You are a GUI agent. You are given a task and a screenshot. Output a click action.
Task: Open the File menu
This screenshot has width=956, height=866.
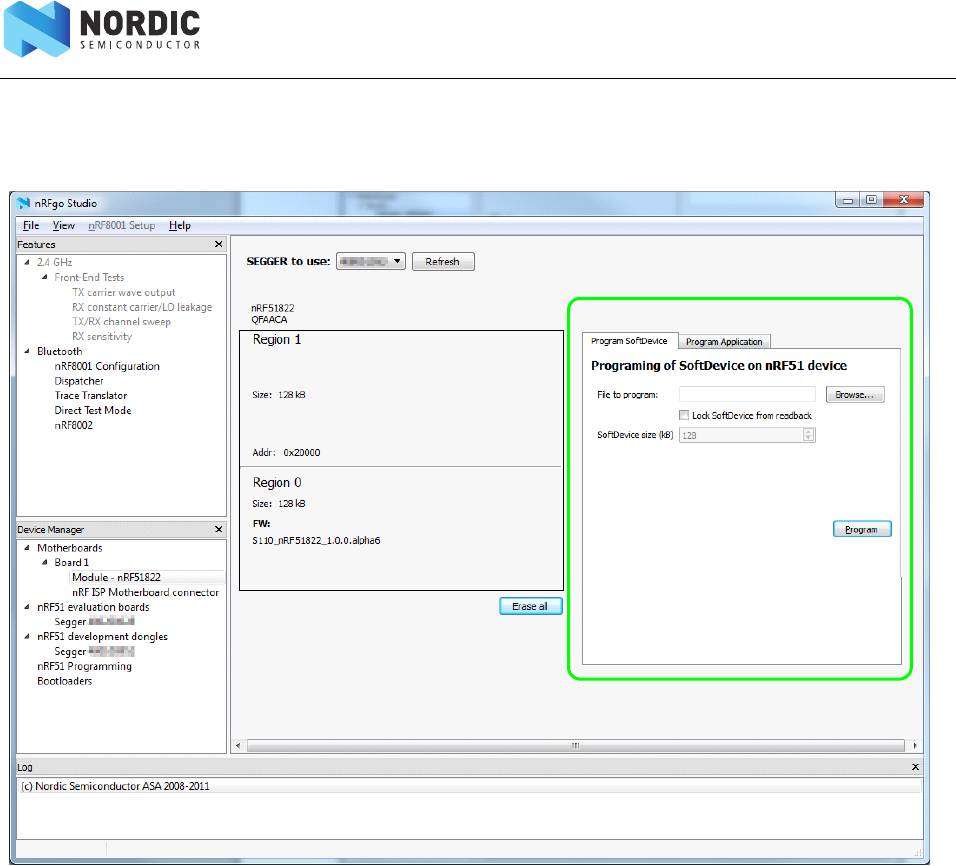(x=30, y=226)
